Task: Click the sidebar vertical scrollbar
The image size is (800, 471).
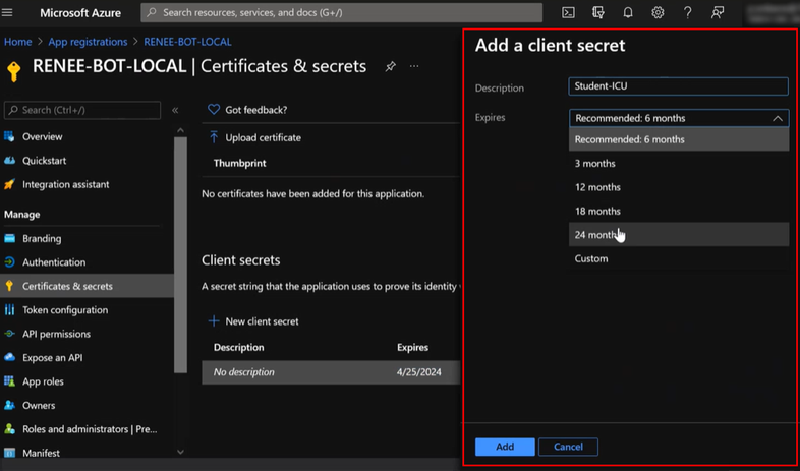Action: point(180,254)
